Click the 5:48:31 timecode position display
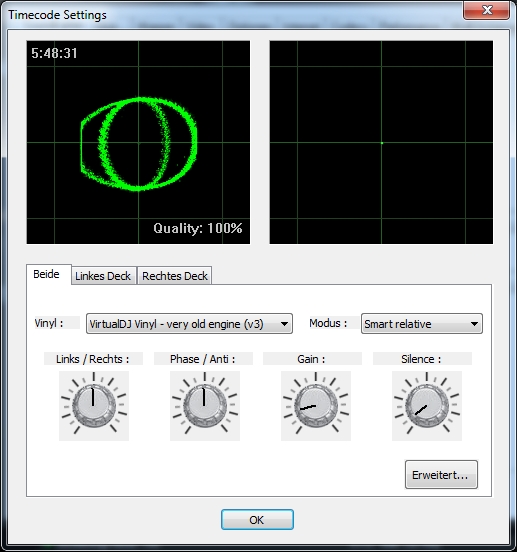 tap(54, 53)
